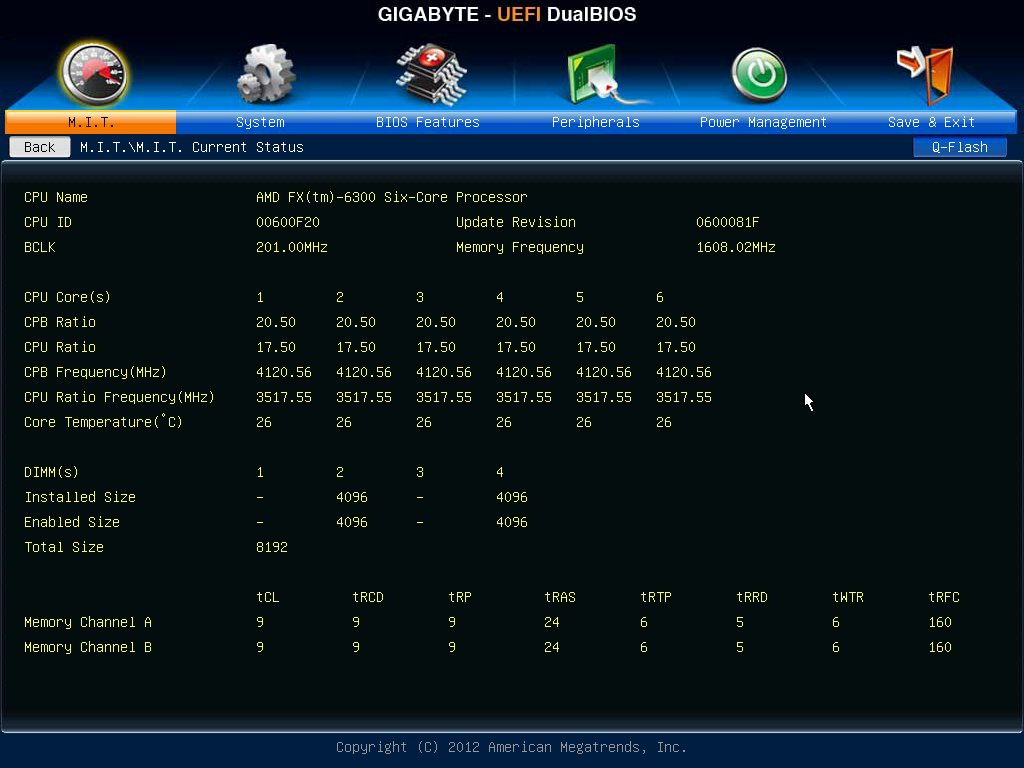Launch the Q-Flash utility button
The width and height of the screenshot is (1024, 768).
pos(959,147)
